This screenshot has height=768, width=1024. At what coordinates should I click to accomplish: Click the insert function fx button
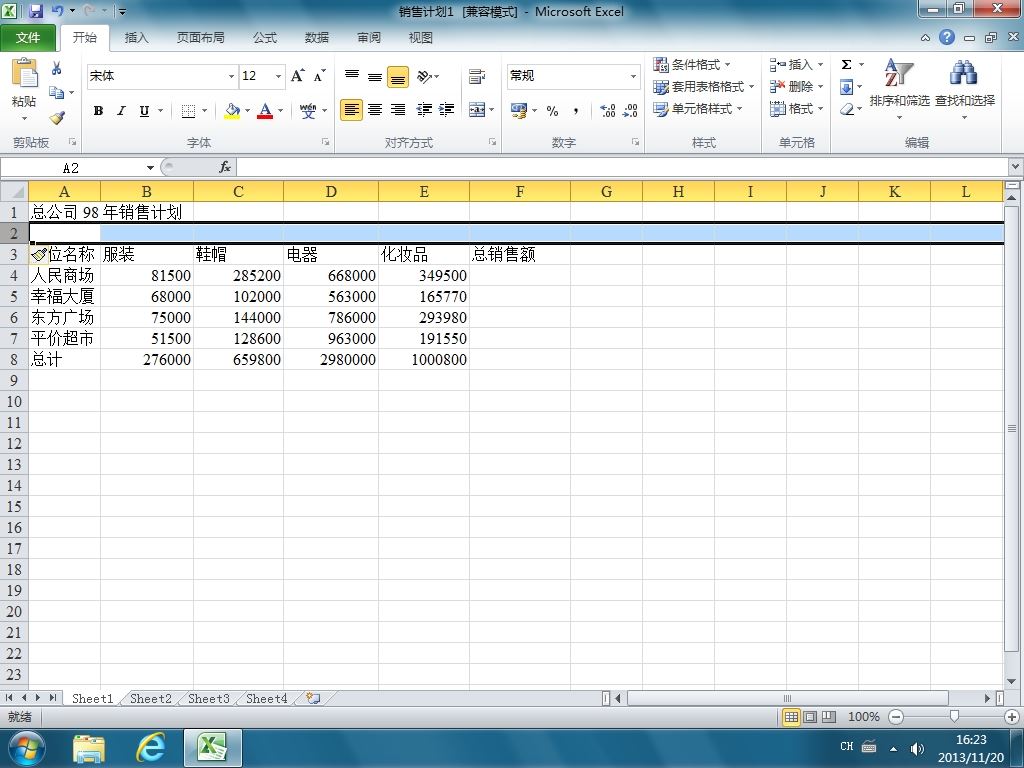coord(225,168)
